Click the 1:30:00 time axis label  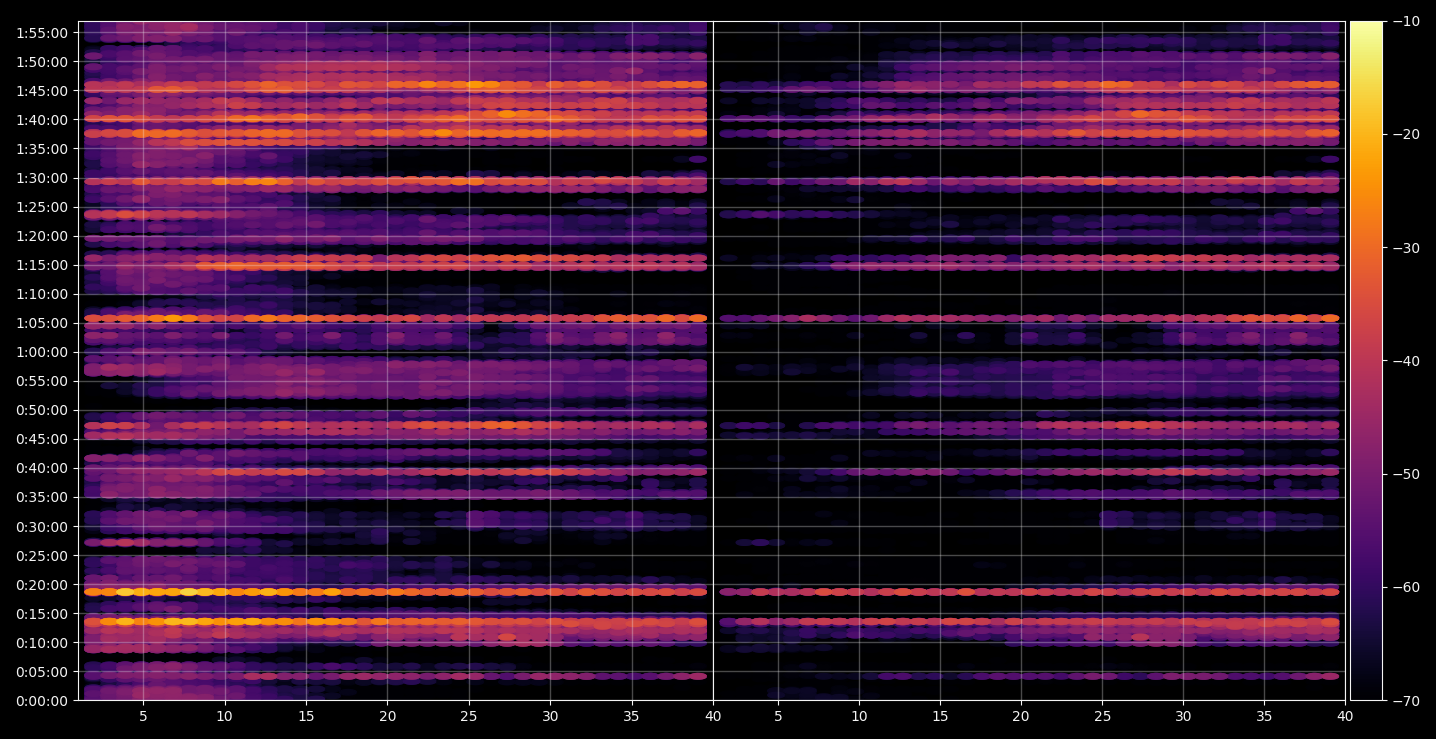pyautogui.click(x=42, y=178)
